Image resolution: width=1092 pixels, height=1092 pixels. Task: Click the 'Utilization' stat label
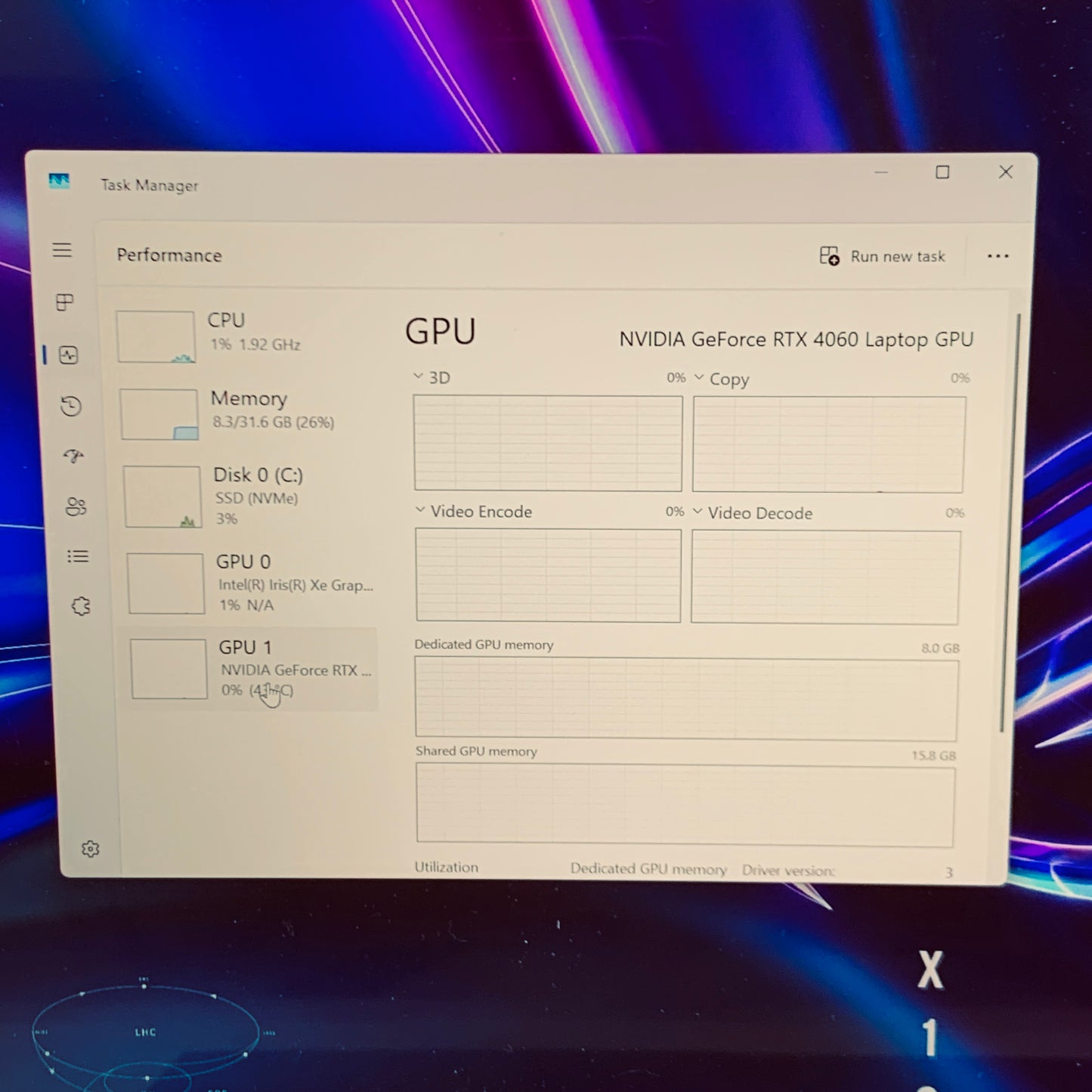(446, 868)
